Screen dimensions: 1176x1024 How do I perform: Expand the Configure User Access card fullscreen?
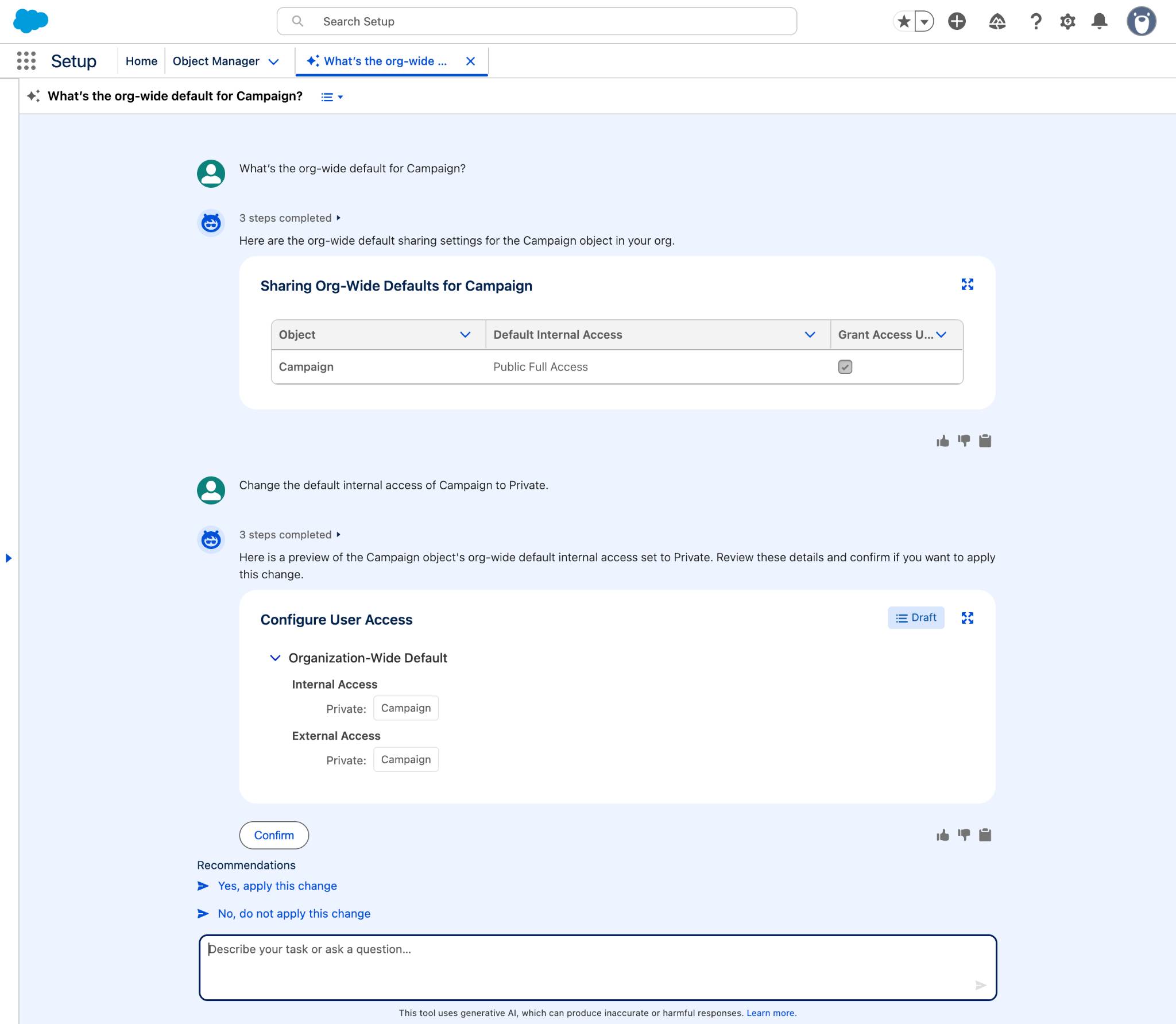[968, 618]
